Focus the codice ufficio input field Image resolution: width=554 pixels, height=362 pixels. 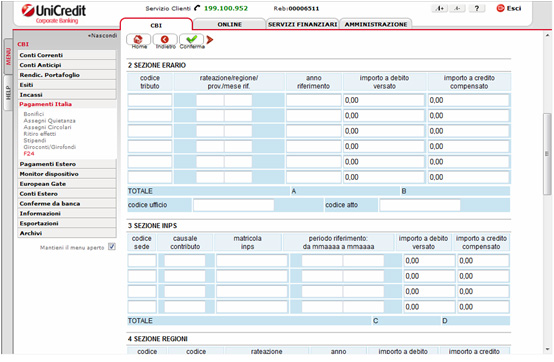pos(234,205)
